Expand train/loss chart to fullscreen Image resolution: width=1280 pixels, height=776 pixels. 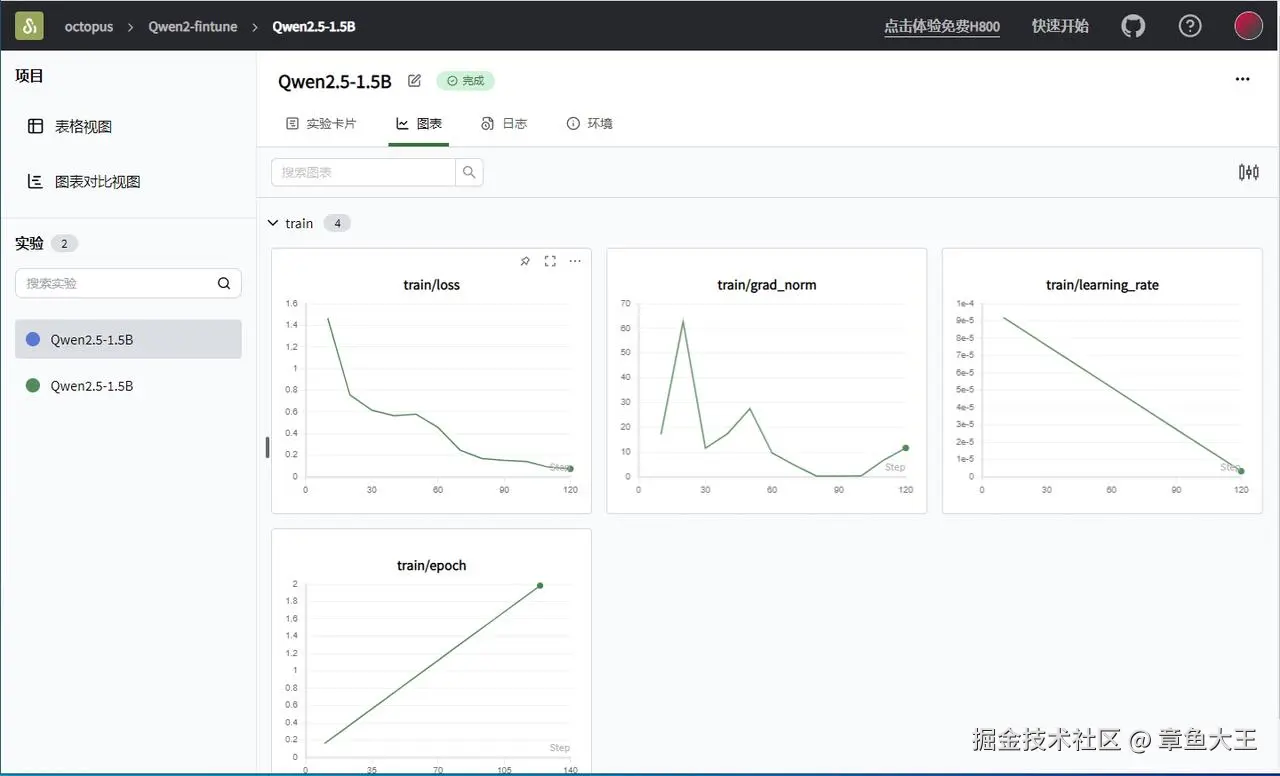(550, 261)
